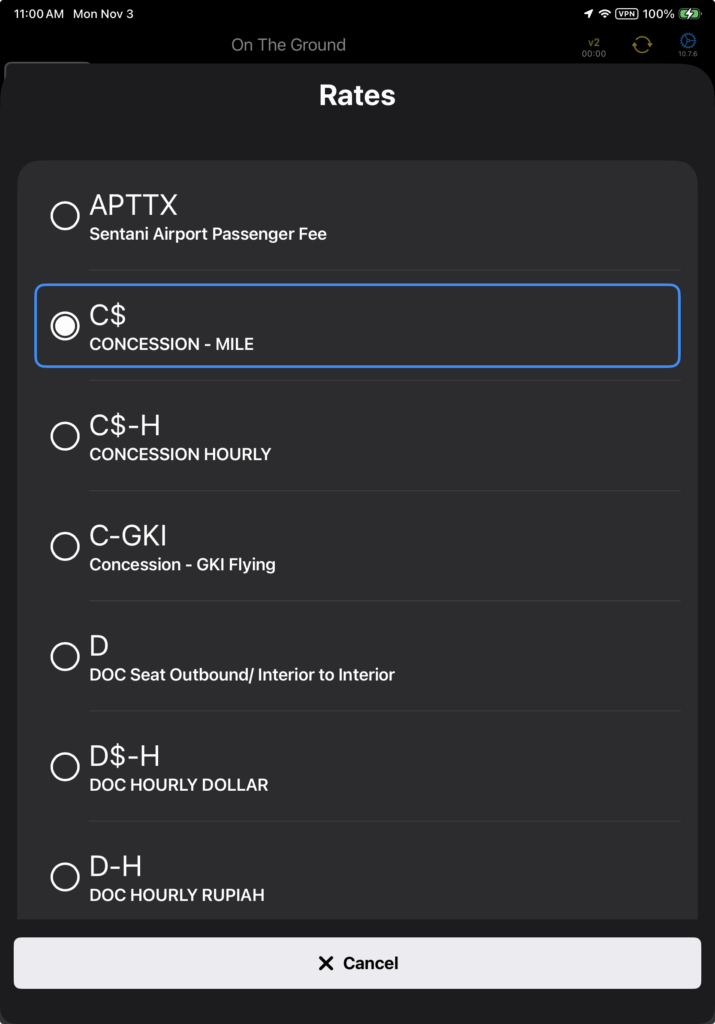The width and height of the screenshot is (715, 1024).
Task: Choose the C$-H CONCESSION HOURLY rate
Action: [65, 436]
